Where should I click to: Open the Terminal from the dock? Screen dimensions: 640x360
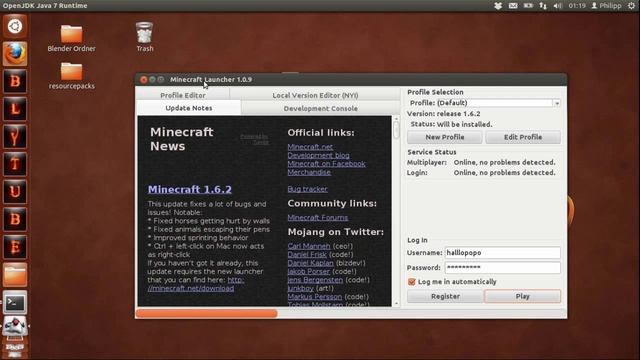tap(15, 302)
